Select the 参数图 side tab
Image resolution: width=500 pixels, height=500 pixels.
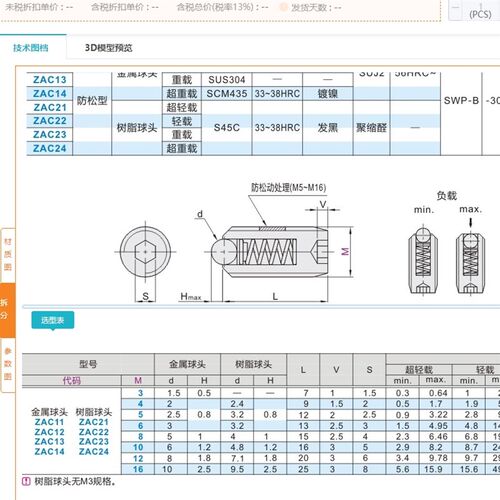tap(8, 364)
